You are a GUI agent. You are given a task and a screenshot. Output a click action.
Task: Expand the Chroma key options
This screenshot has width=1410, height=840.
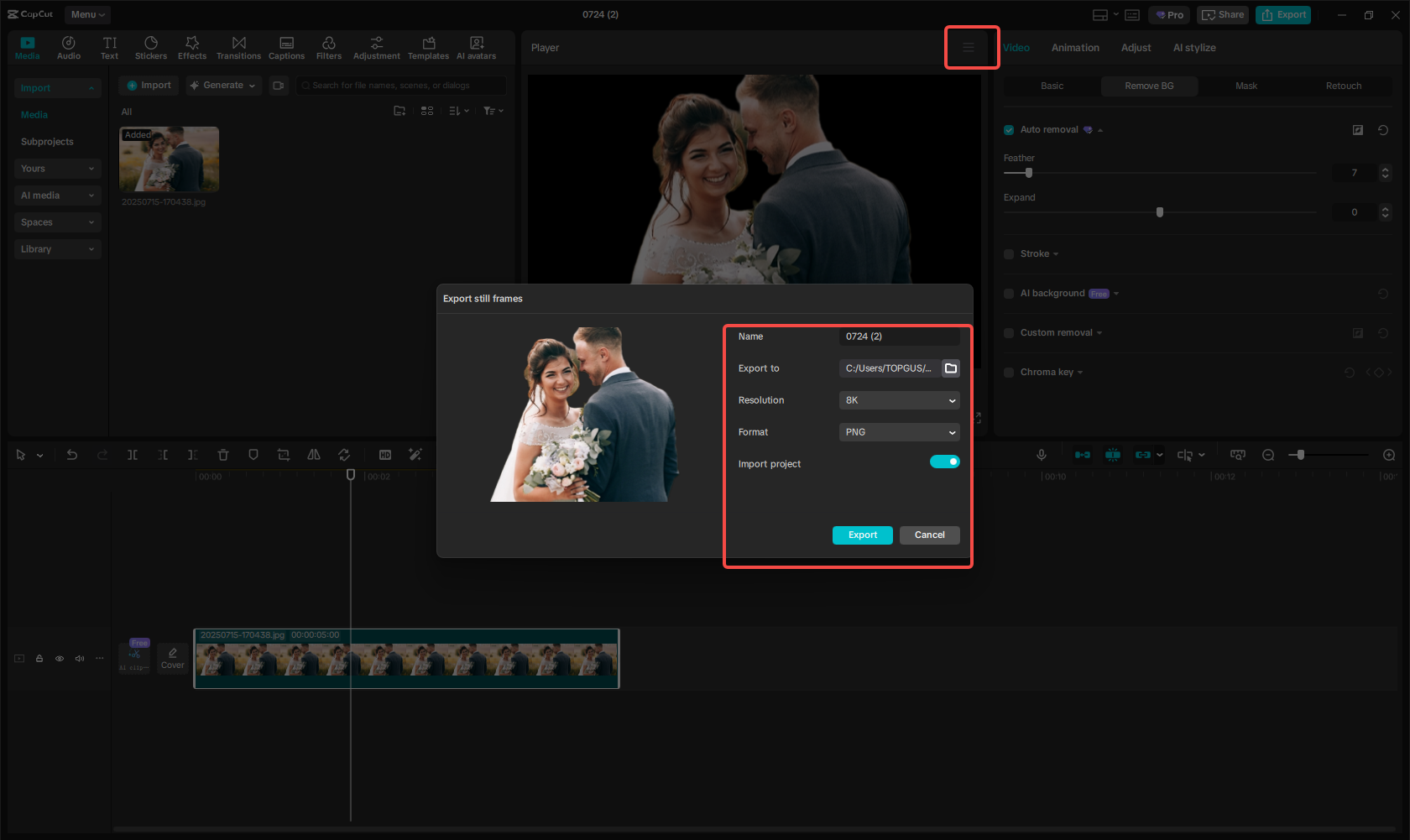(x=1079, y=372)
